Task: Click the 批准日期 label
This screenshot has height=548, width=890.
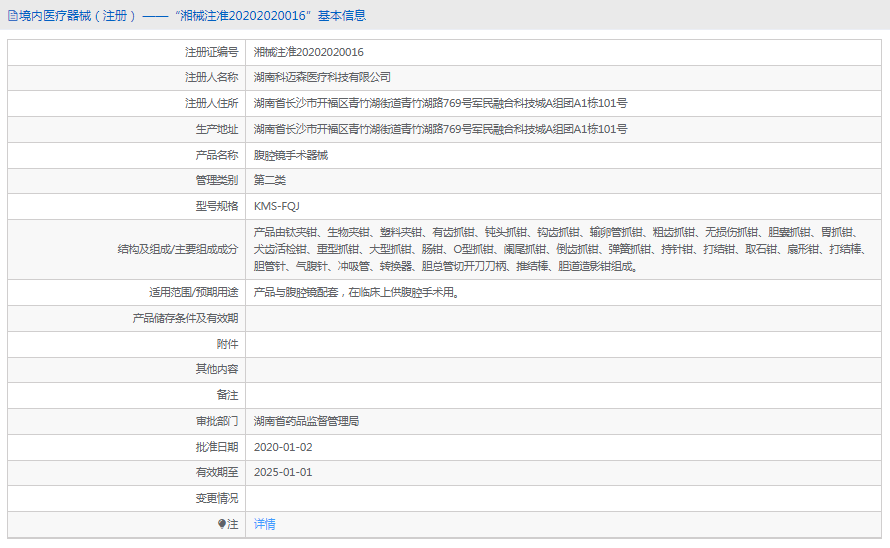Action: (x=217, y=447)
